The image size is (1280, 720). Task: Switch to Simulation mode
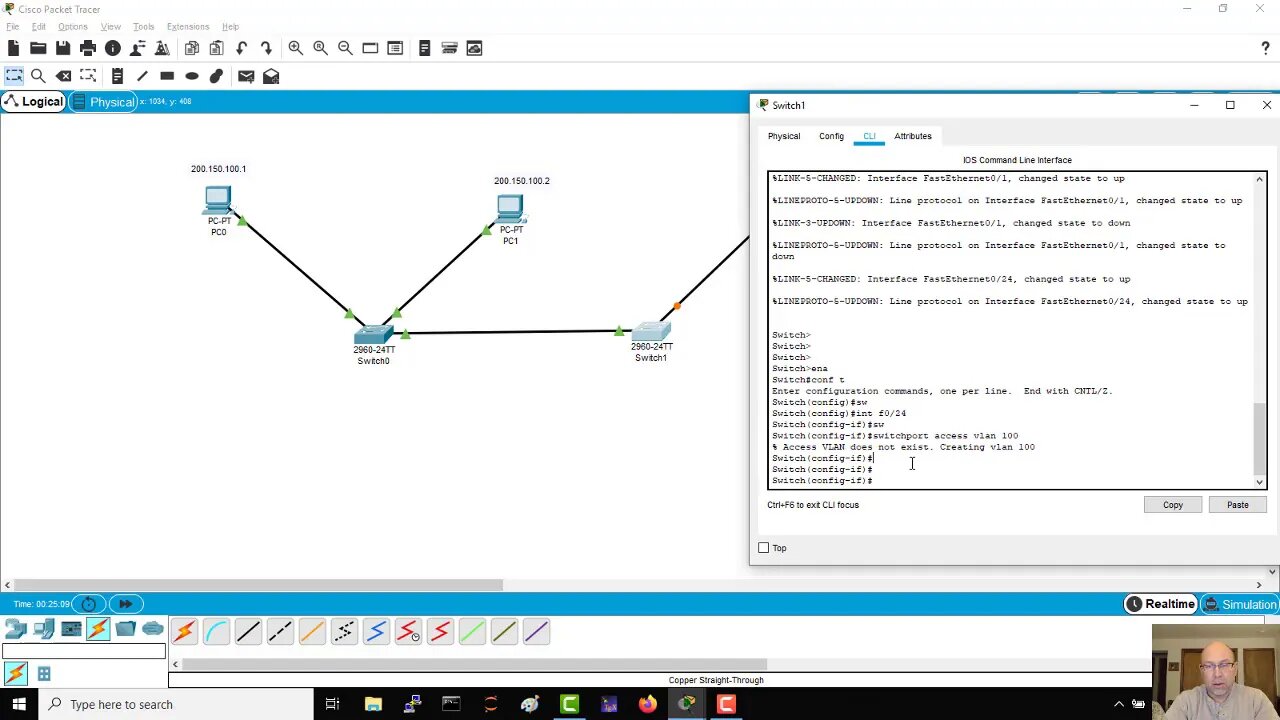pos(1240,604)
